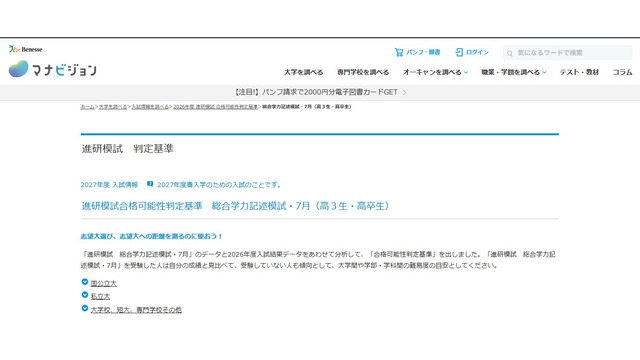Click the 2000円分電子図書カードGET banner

(x=320, y=93)
